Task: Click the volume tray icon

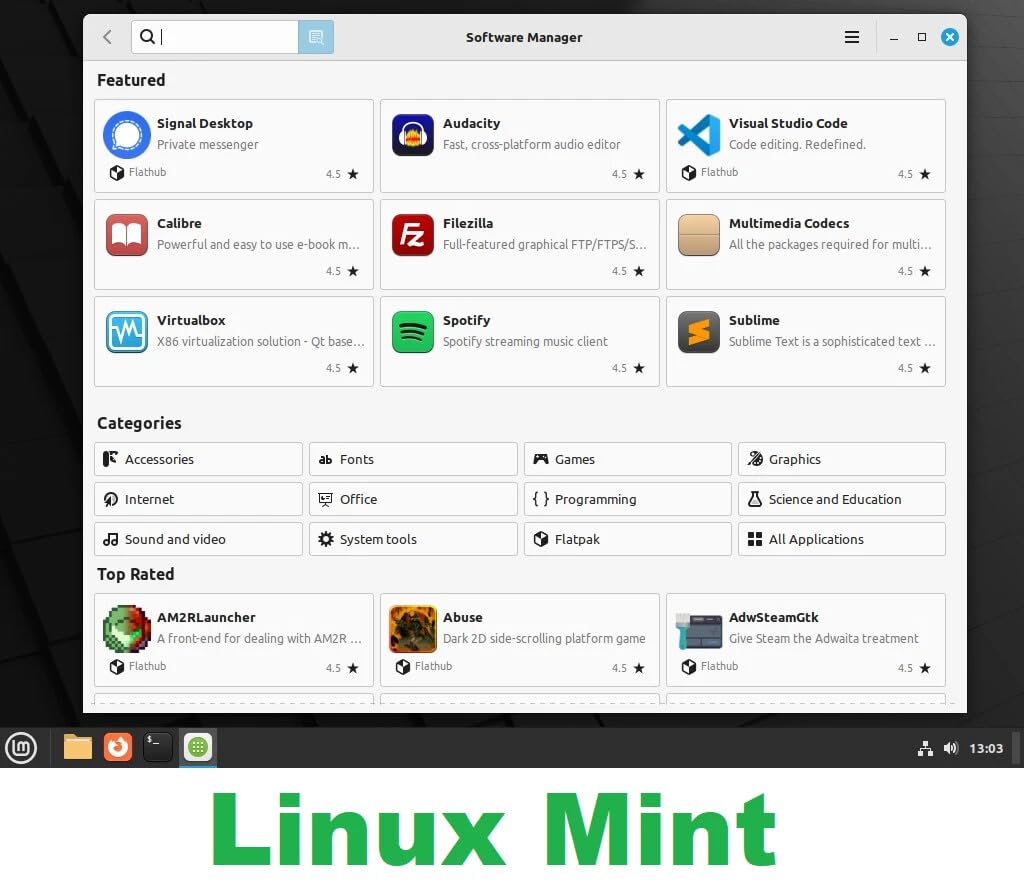Action: pos(951,748)
